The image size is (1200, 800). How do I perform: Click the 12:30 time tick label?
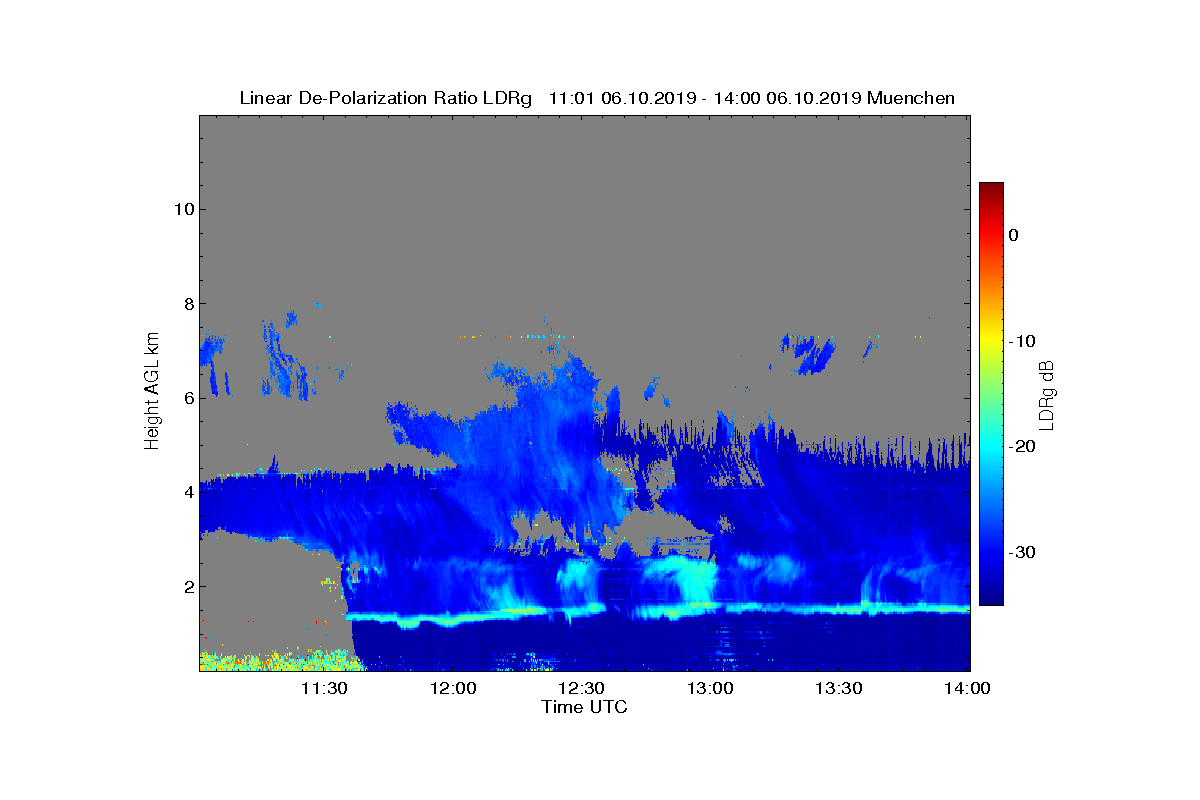(x=581, y=688)
